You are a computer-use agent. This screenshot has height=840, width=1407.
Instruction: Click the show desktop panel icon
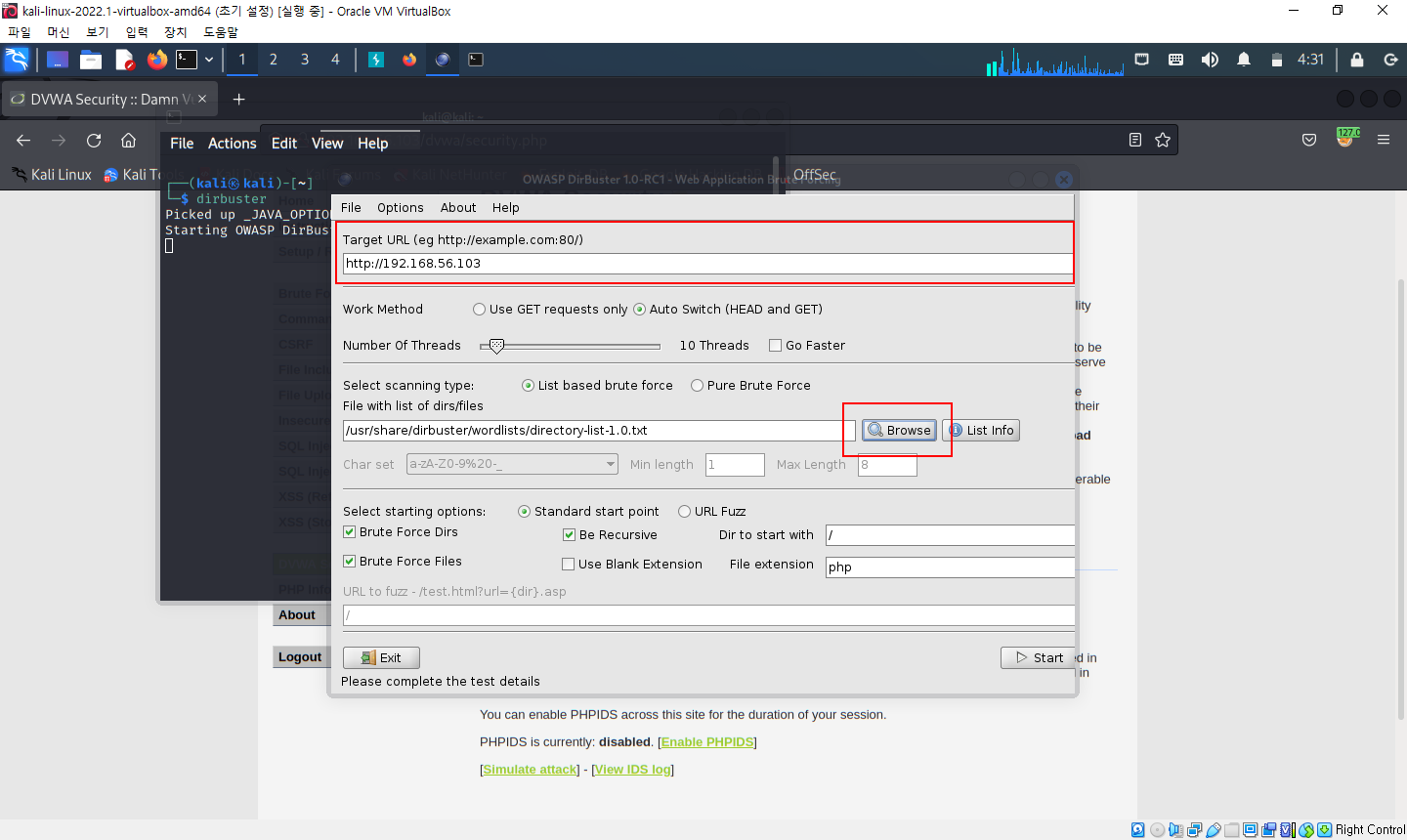(x=58, y=60)
